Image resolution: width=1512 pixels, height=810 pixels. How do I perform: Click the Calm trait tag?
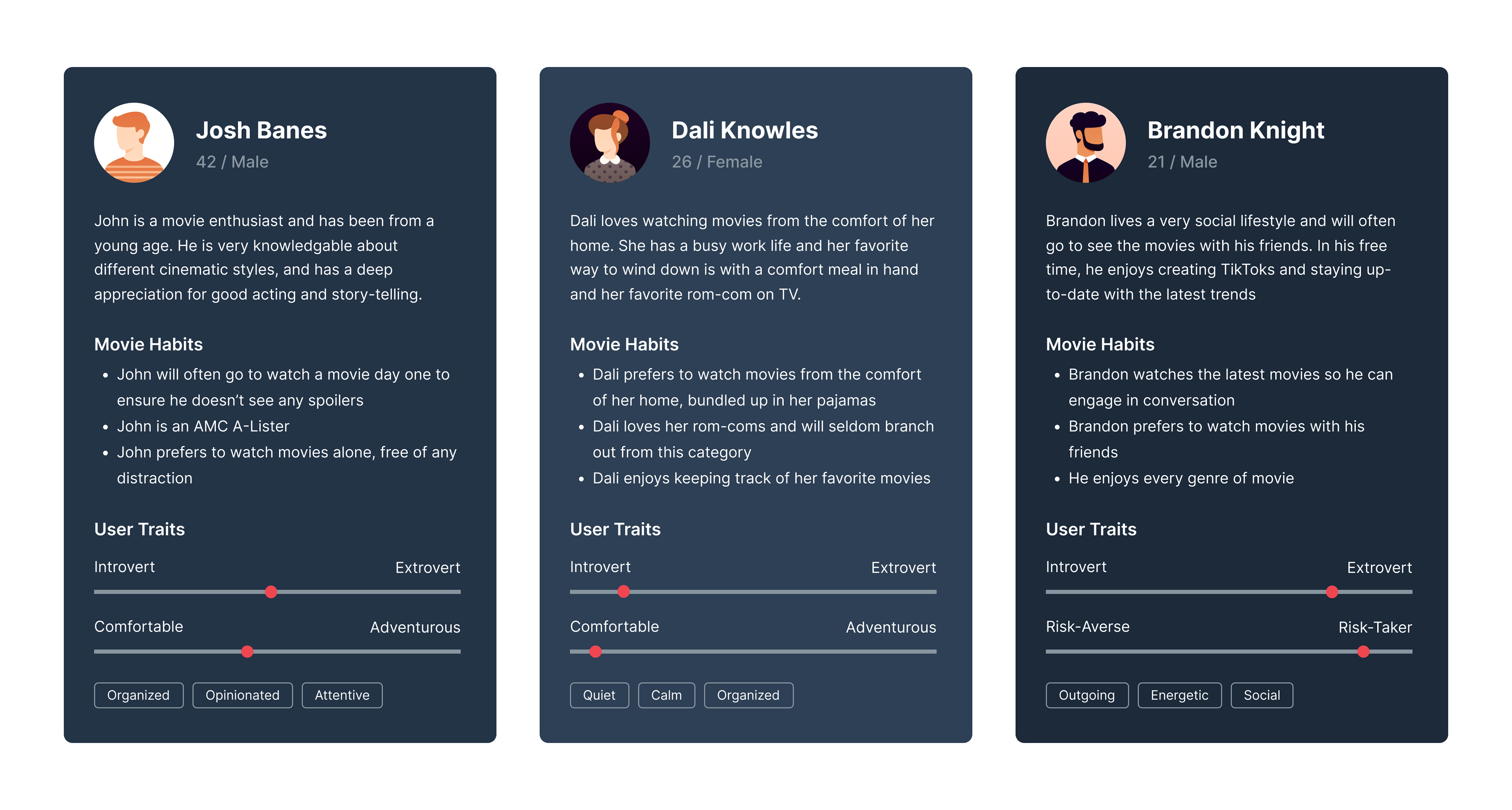[x=666, y=695]
